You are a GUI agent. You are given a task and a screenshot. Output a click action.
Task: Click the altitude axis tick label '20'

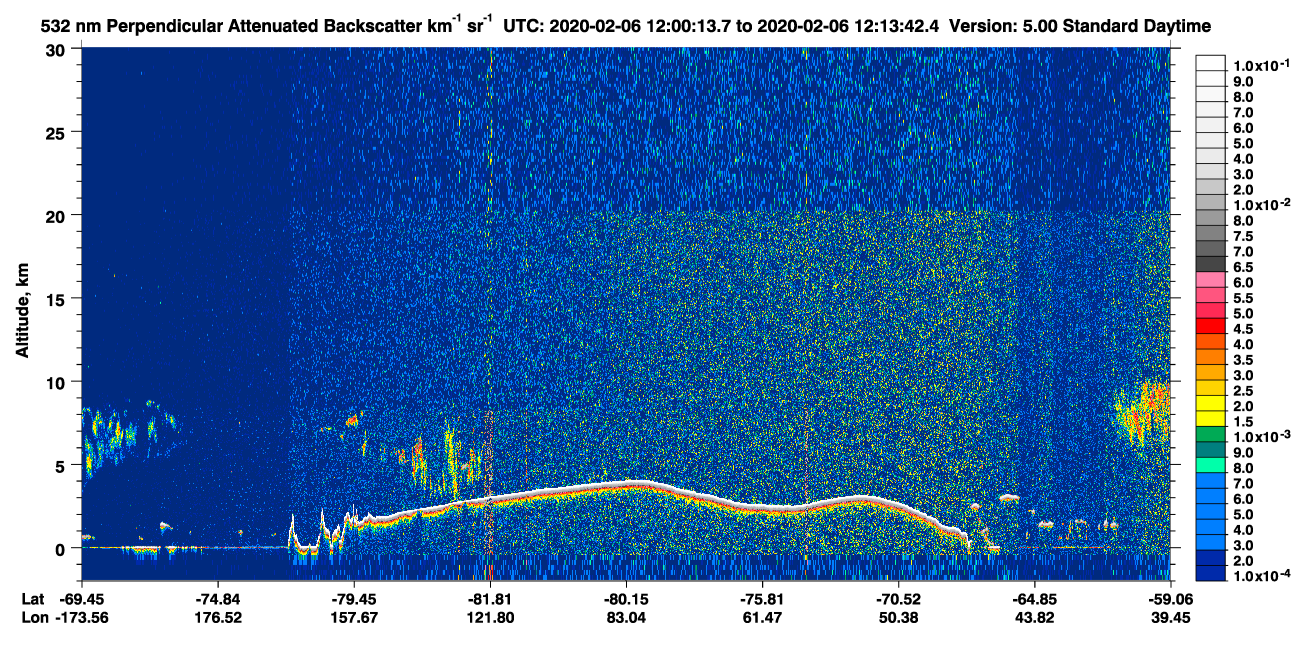[58, 216]
